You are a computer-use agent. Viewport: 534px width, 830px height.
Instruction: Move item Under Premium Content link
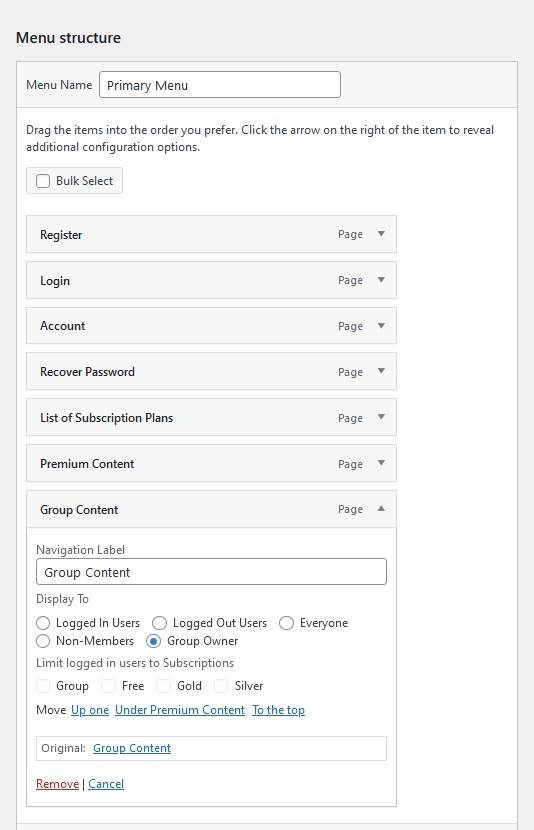click(180, 710)
